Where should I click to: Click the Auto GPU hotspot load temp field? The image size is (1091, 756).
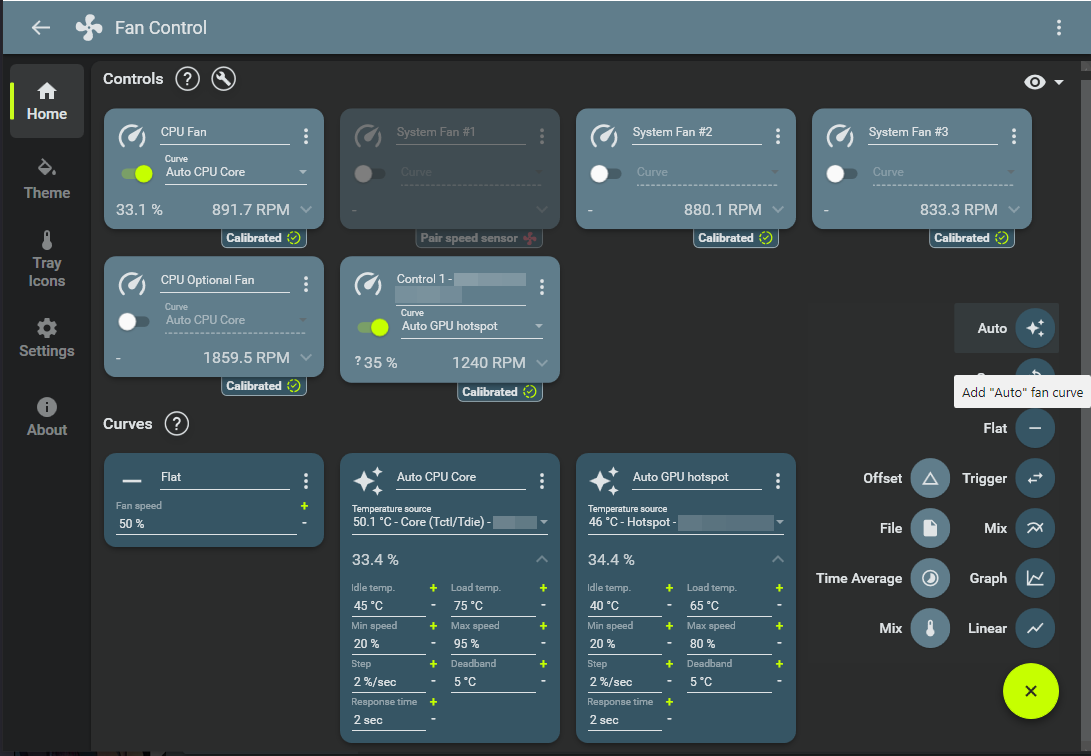coord(729,606)
